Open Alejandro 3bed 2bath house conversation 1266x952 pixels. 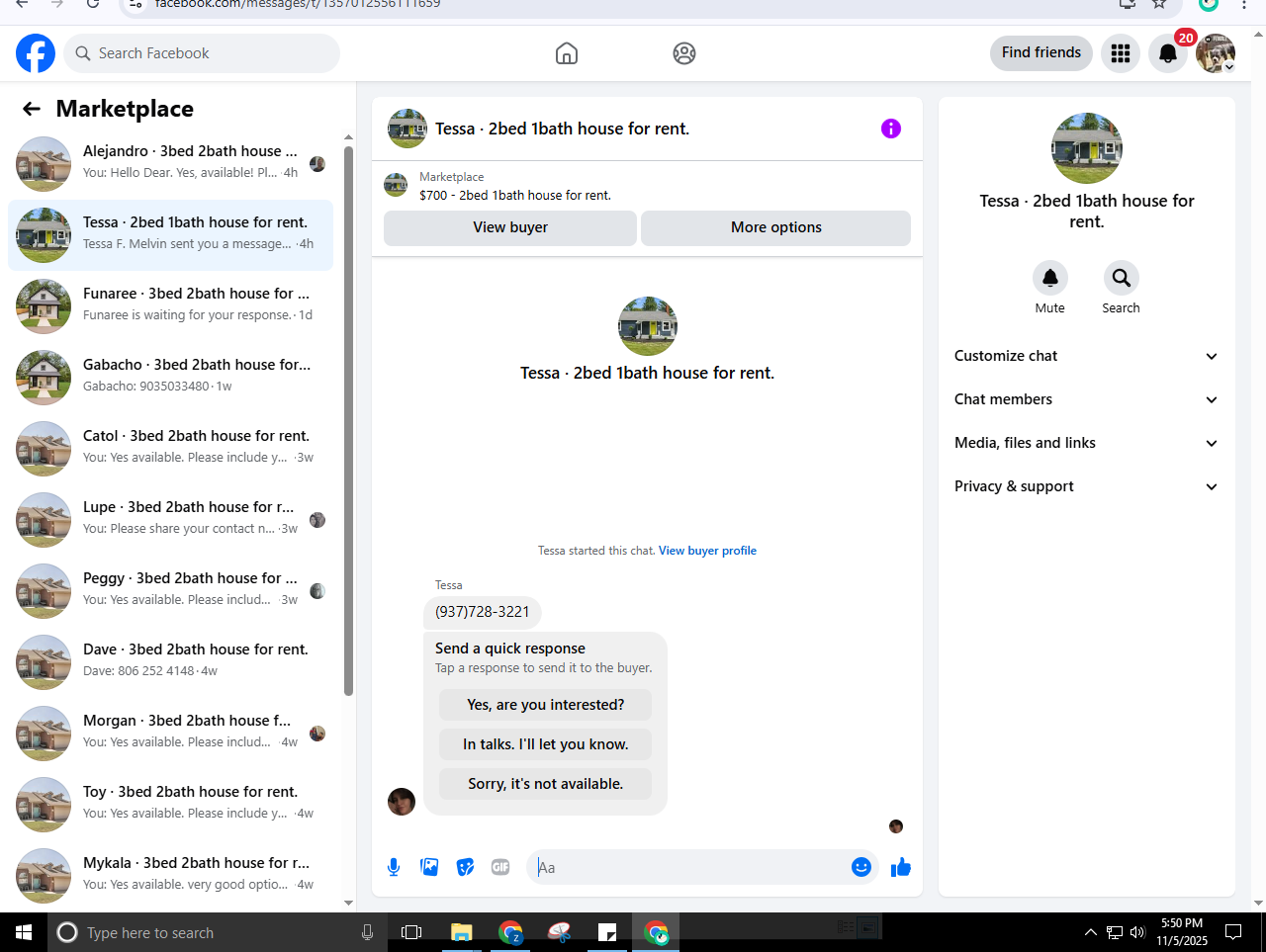[170, 164]
